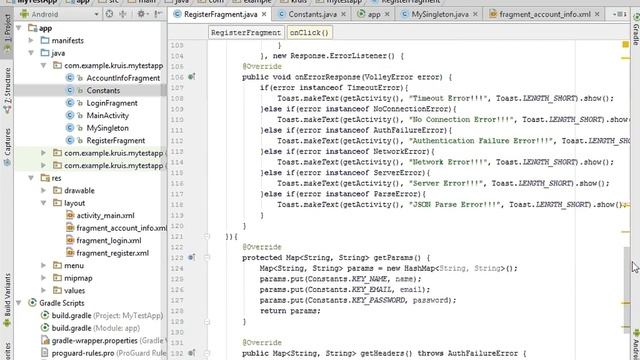Toggle the Build Variants tool window
The width and height of the screenshot is (640, 360).
click(7, 300)
